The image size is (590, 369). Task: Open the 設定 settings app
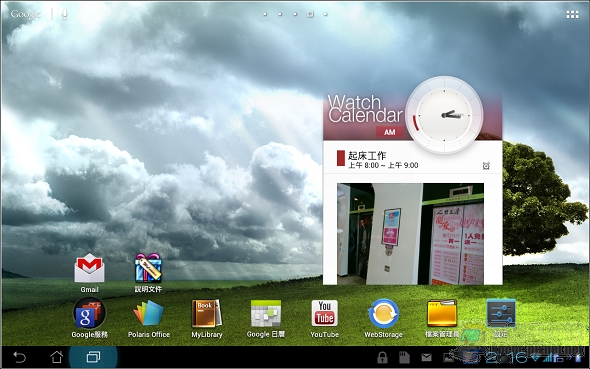click(501, 313)
